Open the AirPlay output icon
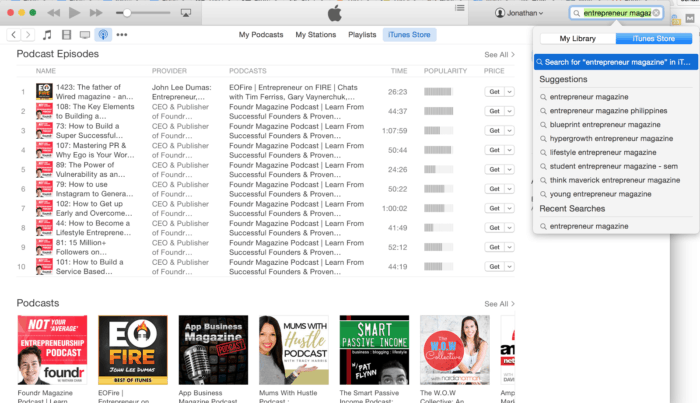Image resolution: width=700 pixels, height=403 pixels. click(186, 13)
